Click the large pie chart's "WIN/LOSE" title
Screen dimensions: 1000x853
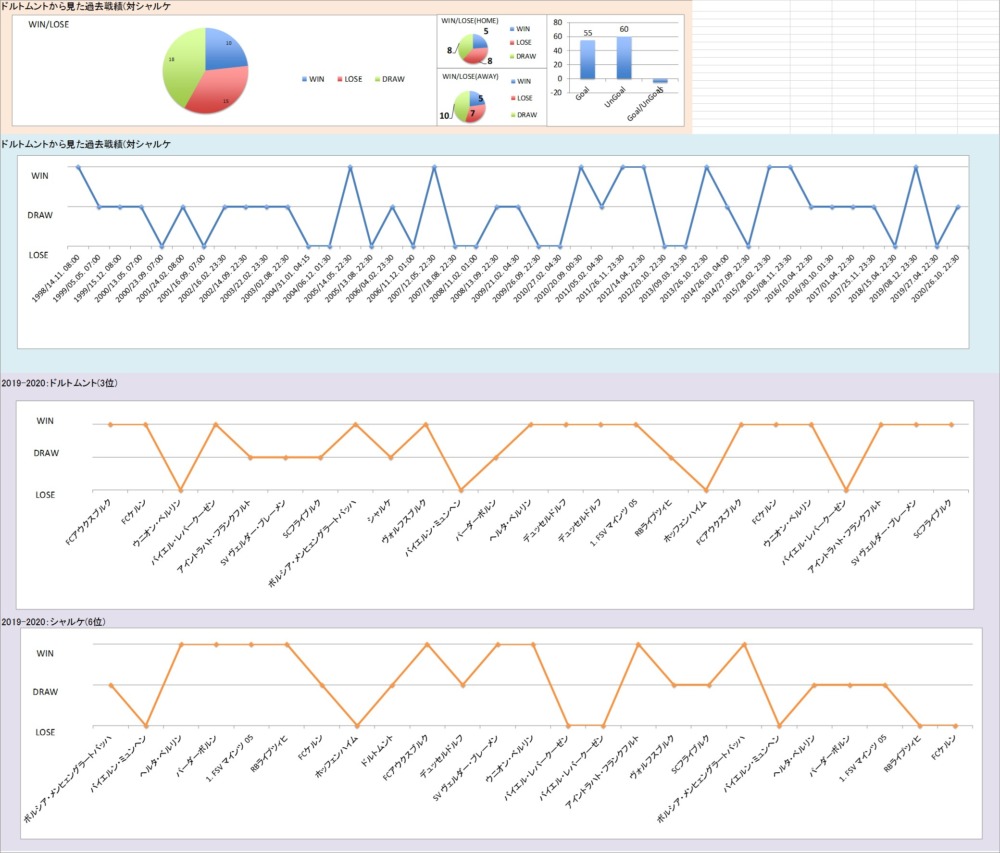(x=48, y=24)
